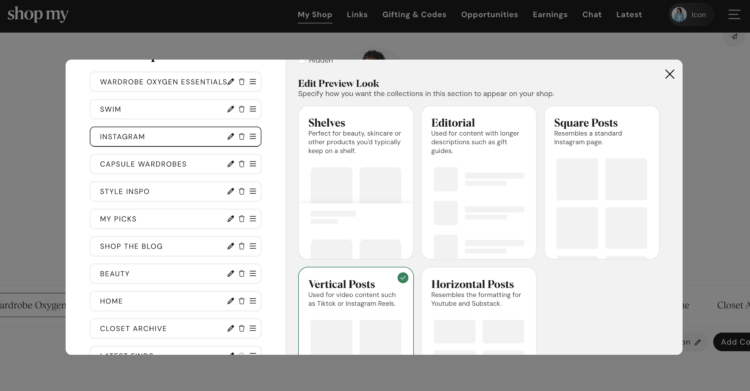This screenshot has height=391, width=750.
Task: Click the Instagram row reorder handle
Action: 253,136
